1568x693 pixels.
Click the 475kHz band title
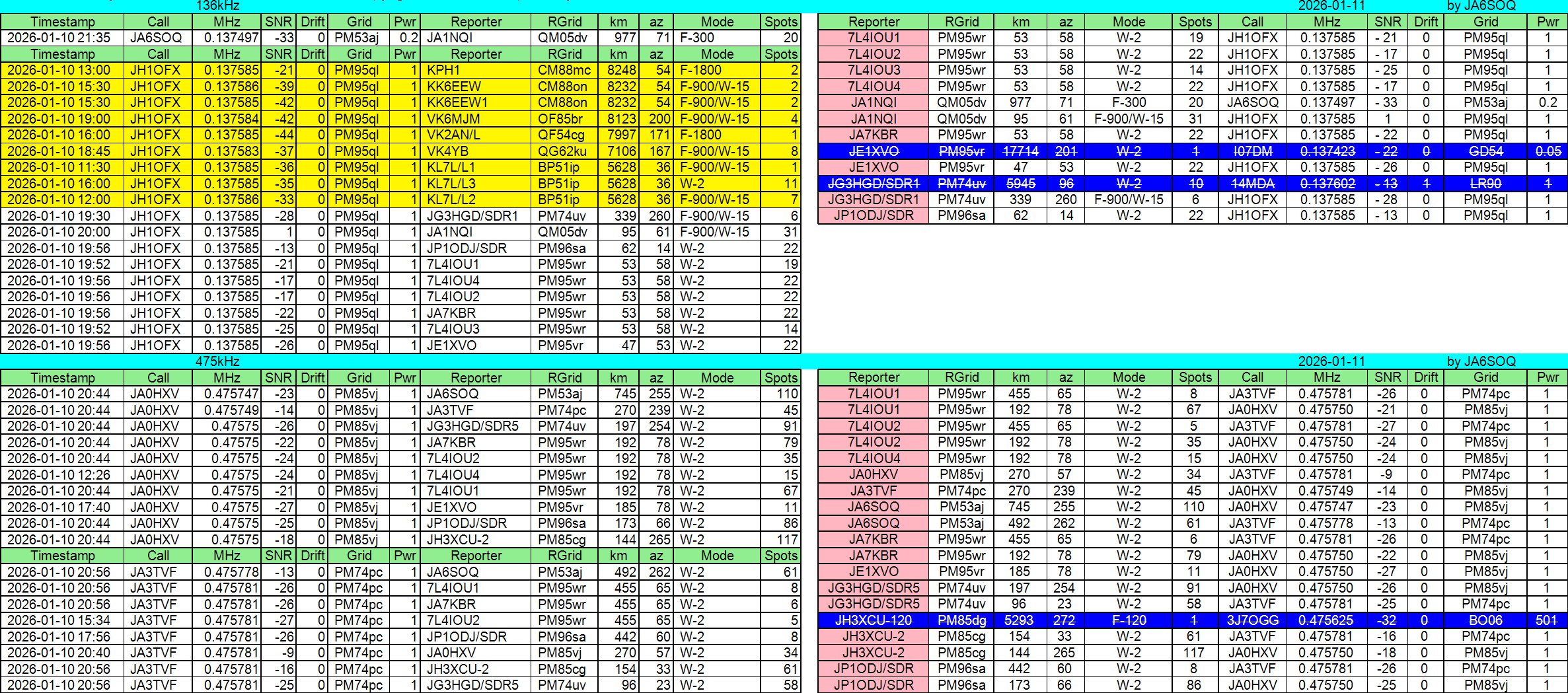(x=217, y=361)
